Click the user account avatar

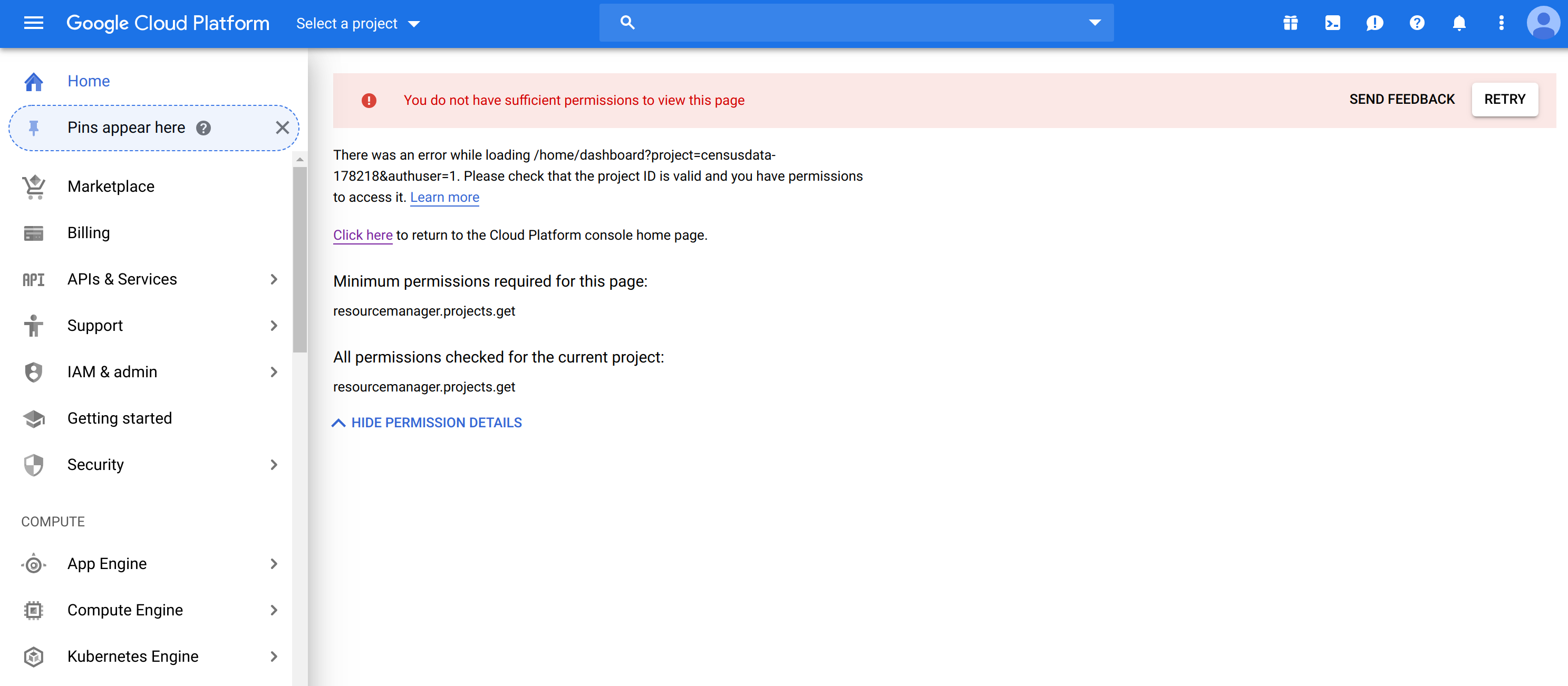[x=1543, y=23]
